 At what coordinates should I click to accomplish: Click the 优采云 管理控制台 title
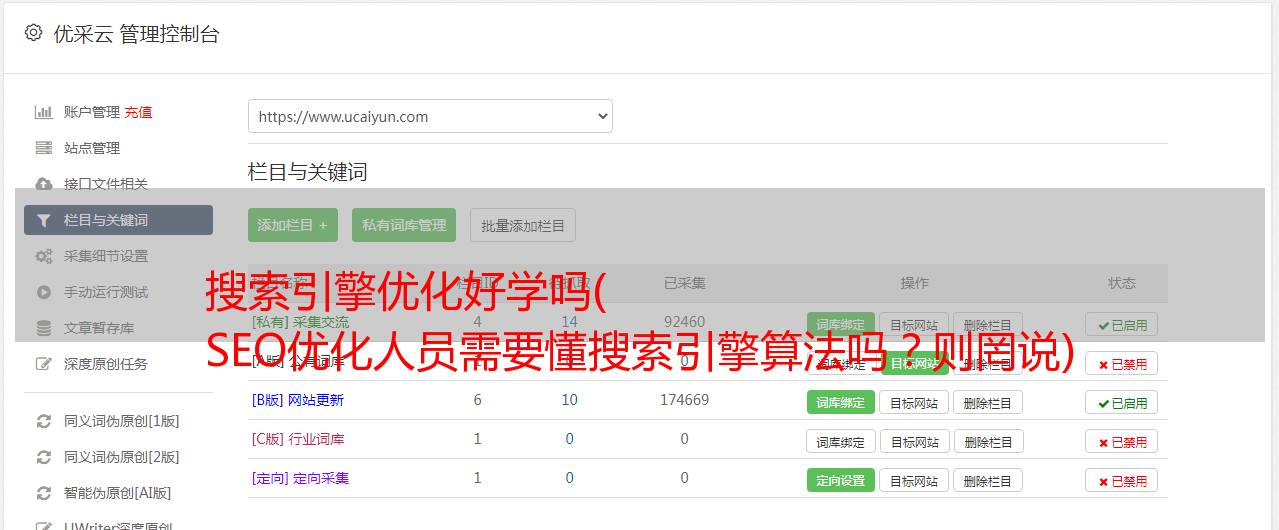click(x=136, y=34)
